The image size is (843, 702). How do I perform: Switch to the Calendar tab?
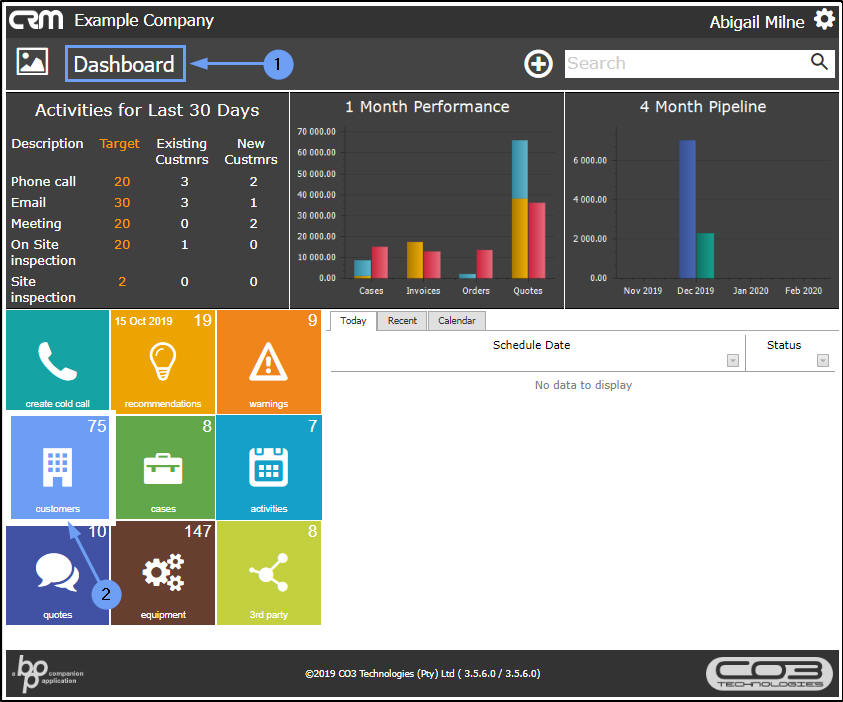456,321
